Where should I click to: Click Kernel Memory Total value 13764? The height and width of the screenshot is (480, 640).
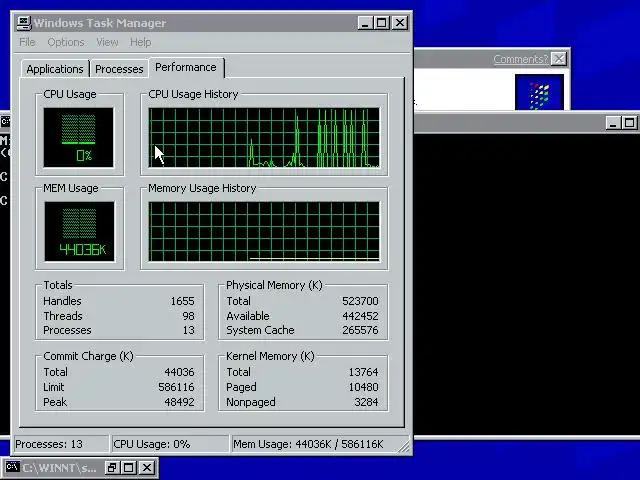[363, 372]
